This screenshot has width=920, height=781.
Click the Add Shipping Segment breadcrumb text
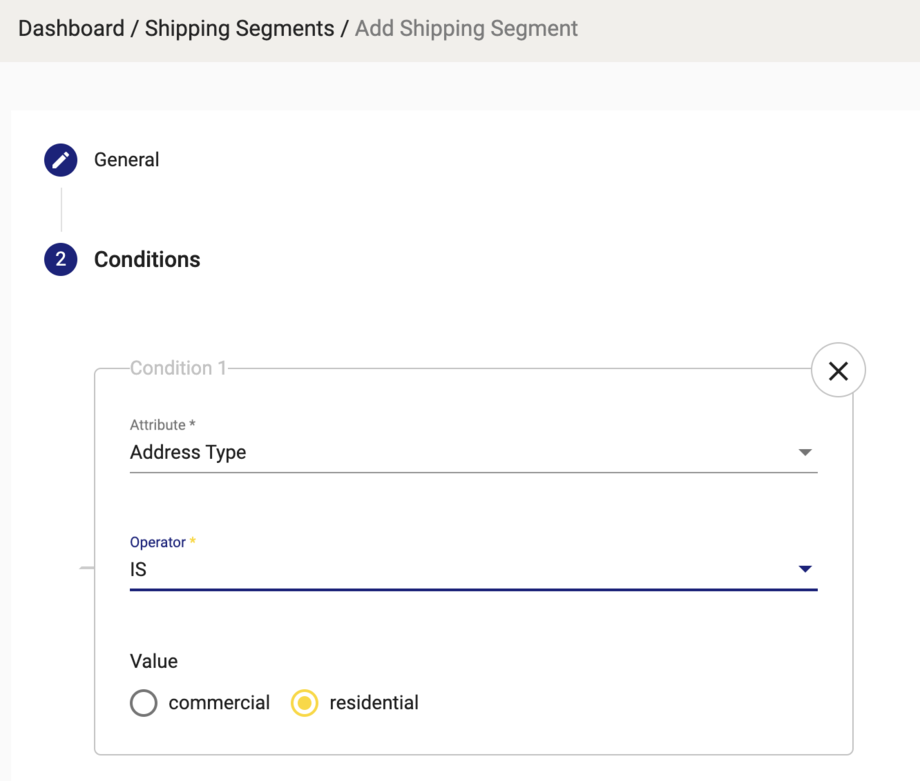tap(466, 28)
